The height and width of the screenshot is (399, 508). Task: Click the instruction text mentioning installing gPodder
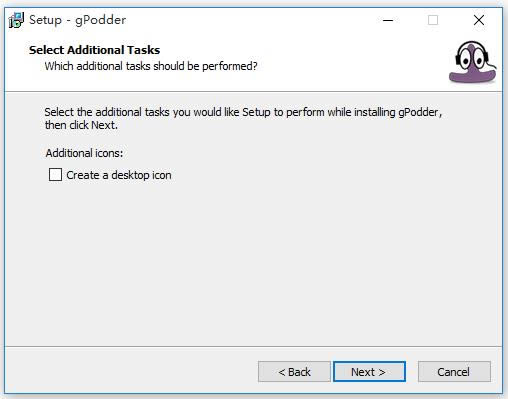[243, 112]
